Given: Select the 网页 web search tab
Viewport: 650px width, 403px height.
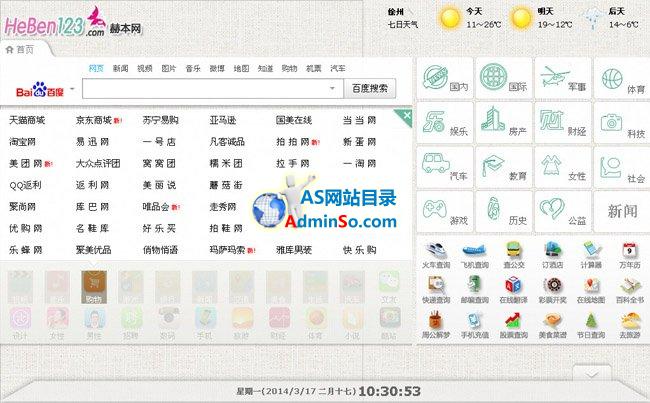Looking at the screenshot, I should tap(96, 68).
